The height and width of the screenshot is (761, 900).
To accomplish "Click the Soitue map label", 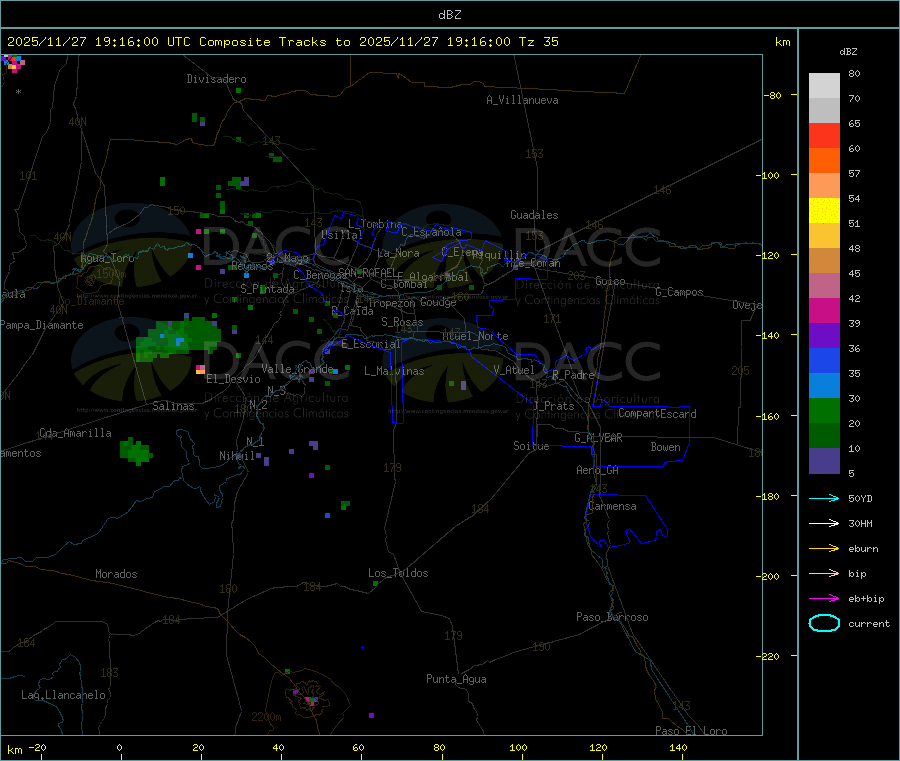I will click(x=531, y=446).
